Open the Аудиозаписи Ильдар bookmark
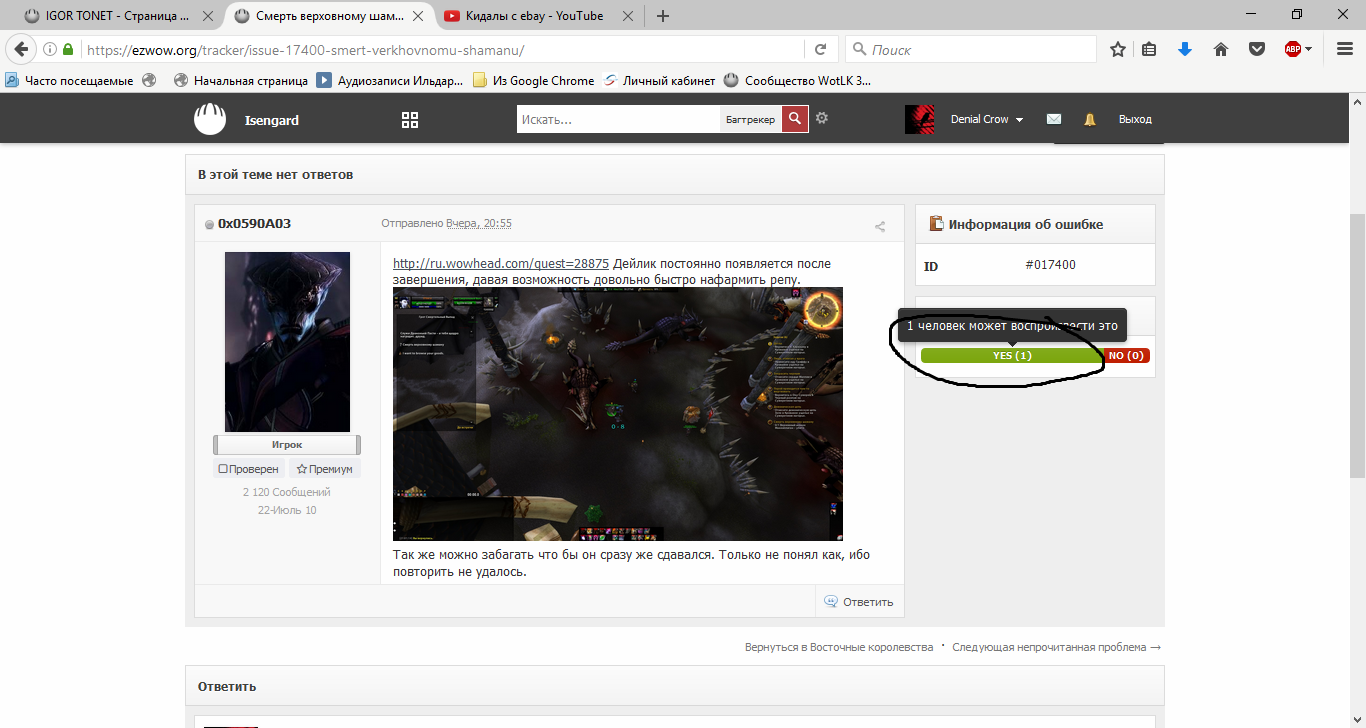Screen dimensions: 1366x728 [390, 81]
